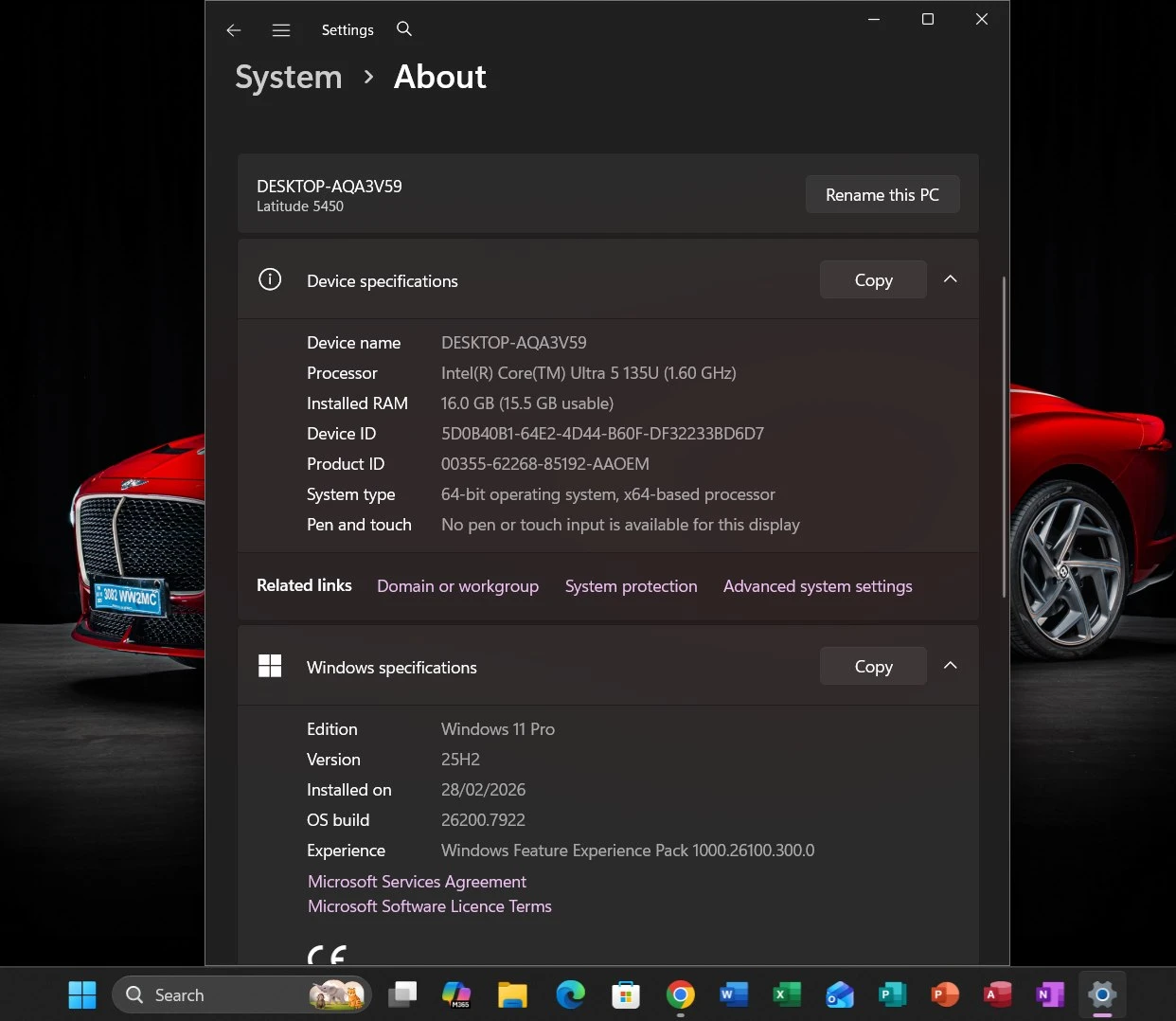Viewport: 1176px width, 1021px height.
Task: Open File Explorer from taskbar
Action: point(512,994)
